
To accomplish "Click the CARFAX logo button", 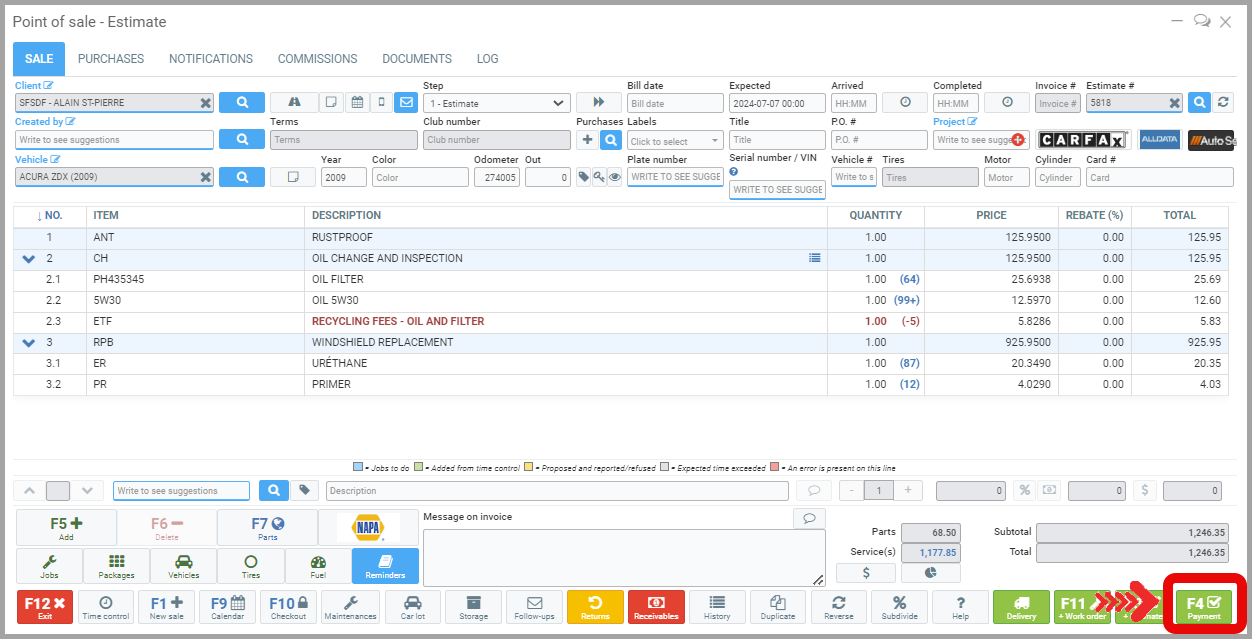I will [1083, 140].
